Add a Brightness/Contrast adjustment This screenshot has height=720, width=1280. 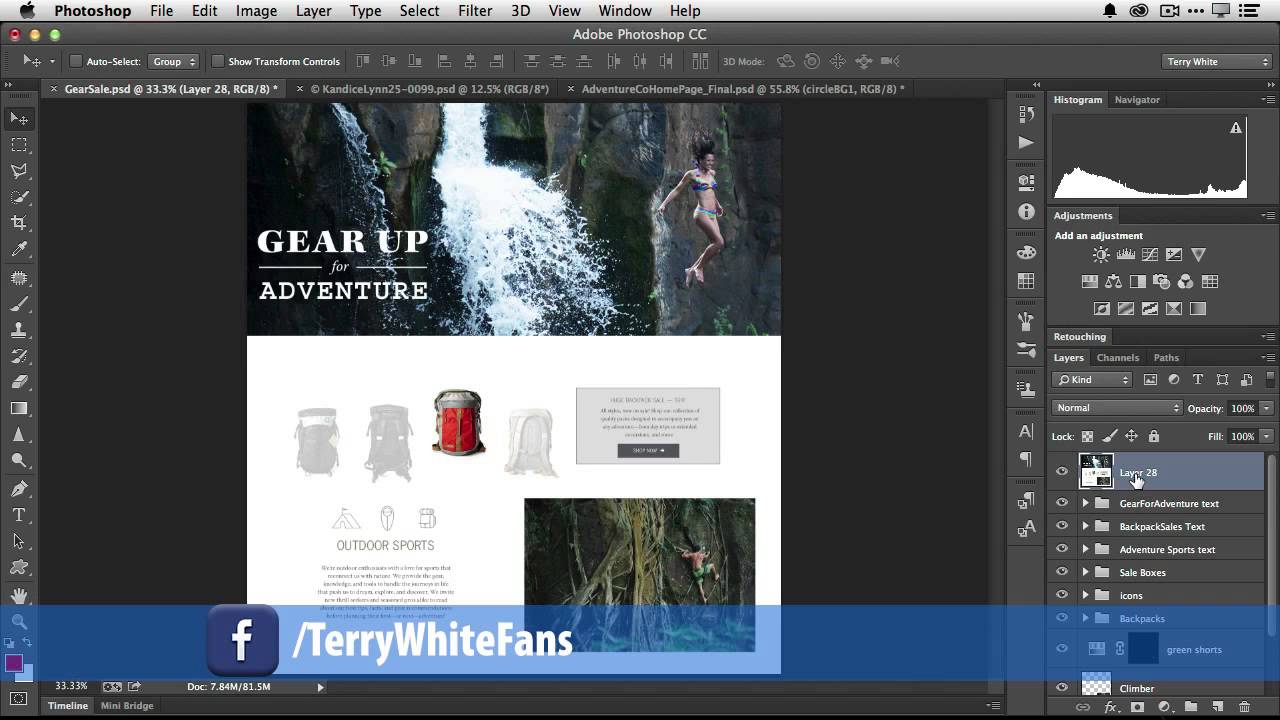point(1101,255)
